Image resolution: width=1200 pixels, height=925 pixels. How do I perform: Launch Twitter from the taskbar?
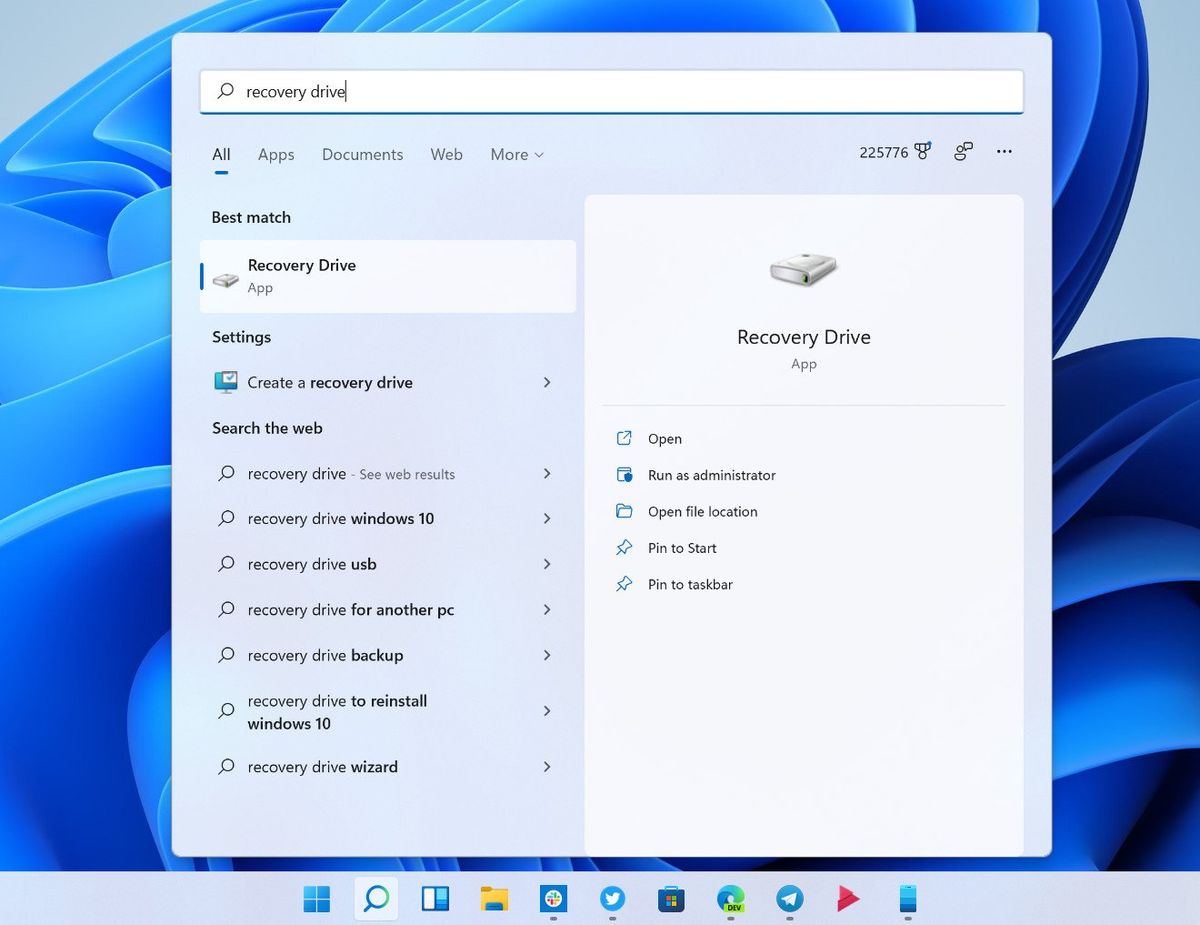tap(612, 898)
